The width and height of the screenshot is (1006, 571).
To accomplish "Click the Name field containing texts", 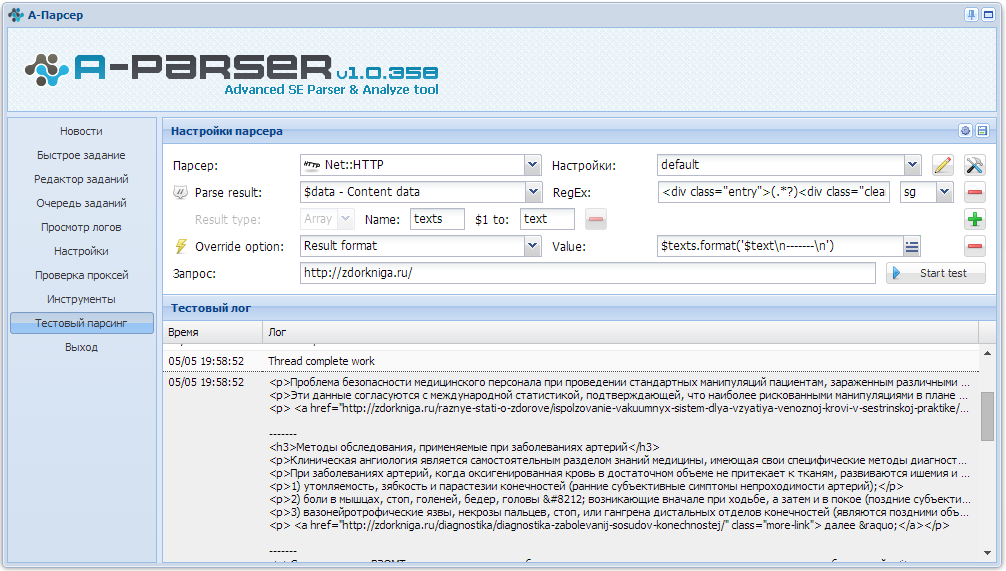I will 437,219.
